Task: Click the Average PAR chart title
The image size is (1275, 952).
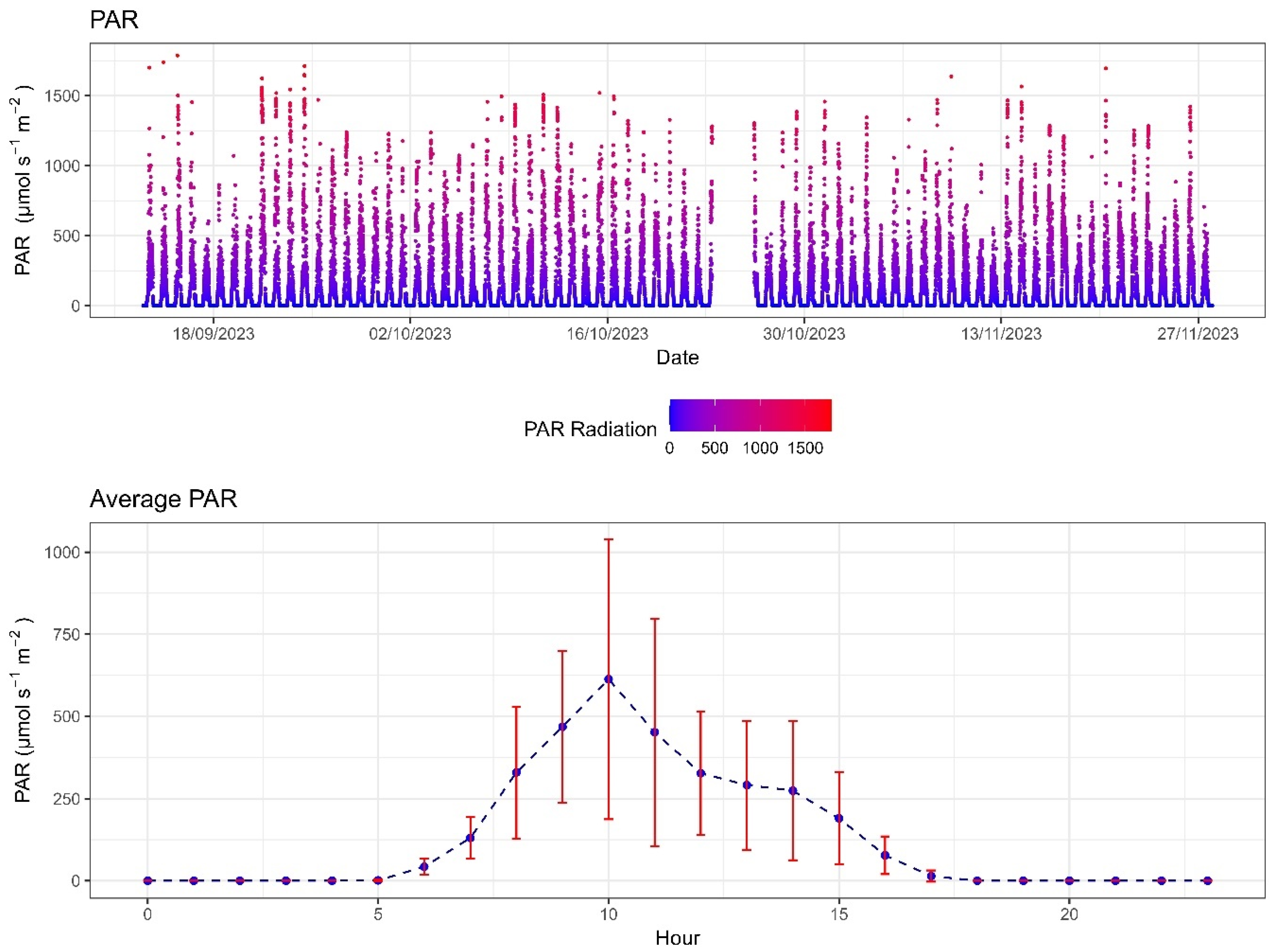Action: coord(163,499)
